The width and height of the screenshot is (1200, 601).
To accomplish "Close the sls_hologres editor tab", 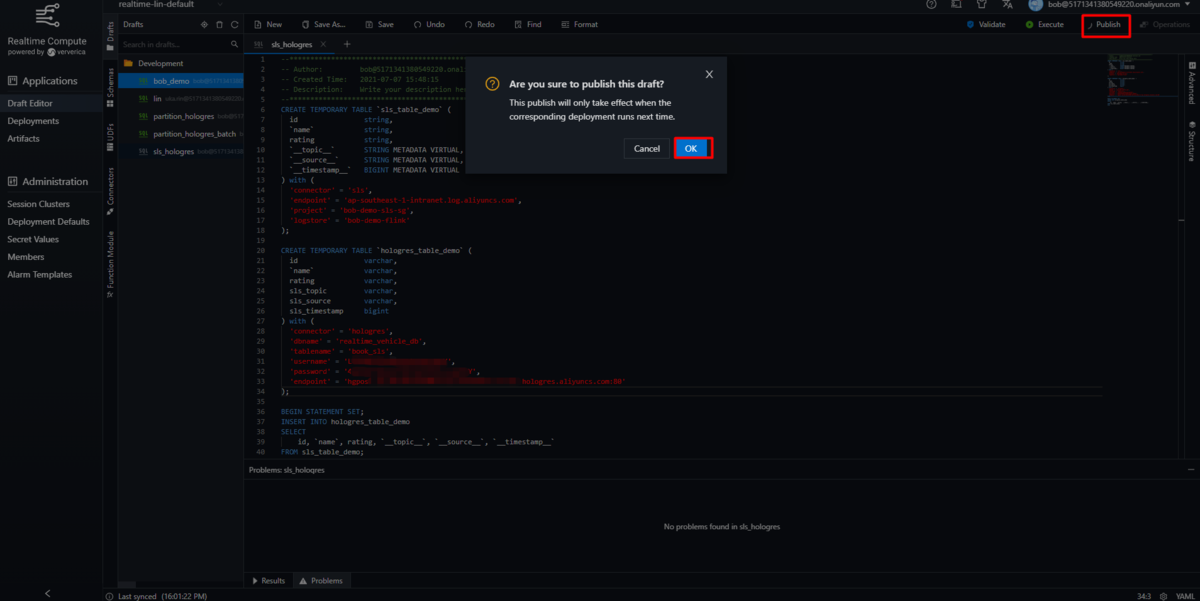I will [323, 44].
